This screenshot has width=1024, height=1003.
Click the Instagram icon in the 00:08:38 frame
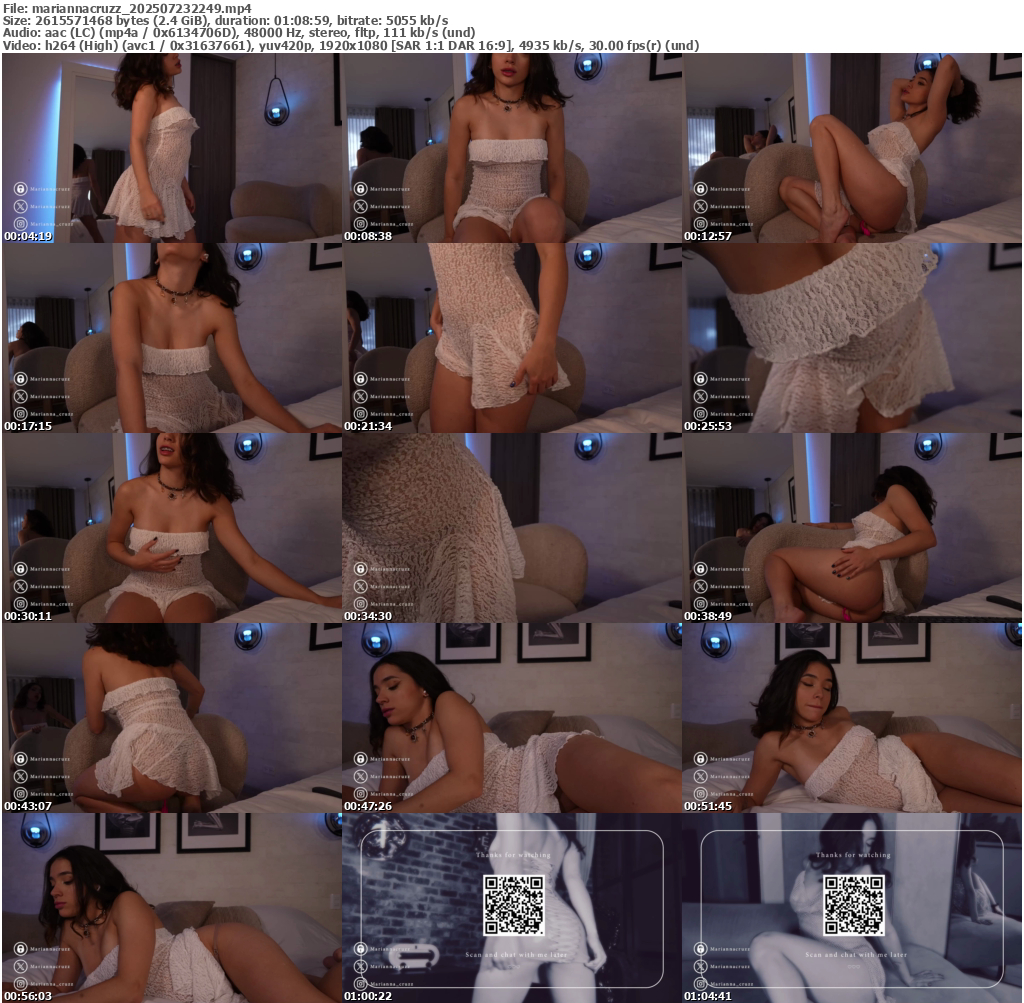tap(361, 224)
